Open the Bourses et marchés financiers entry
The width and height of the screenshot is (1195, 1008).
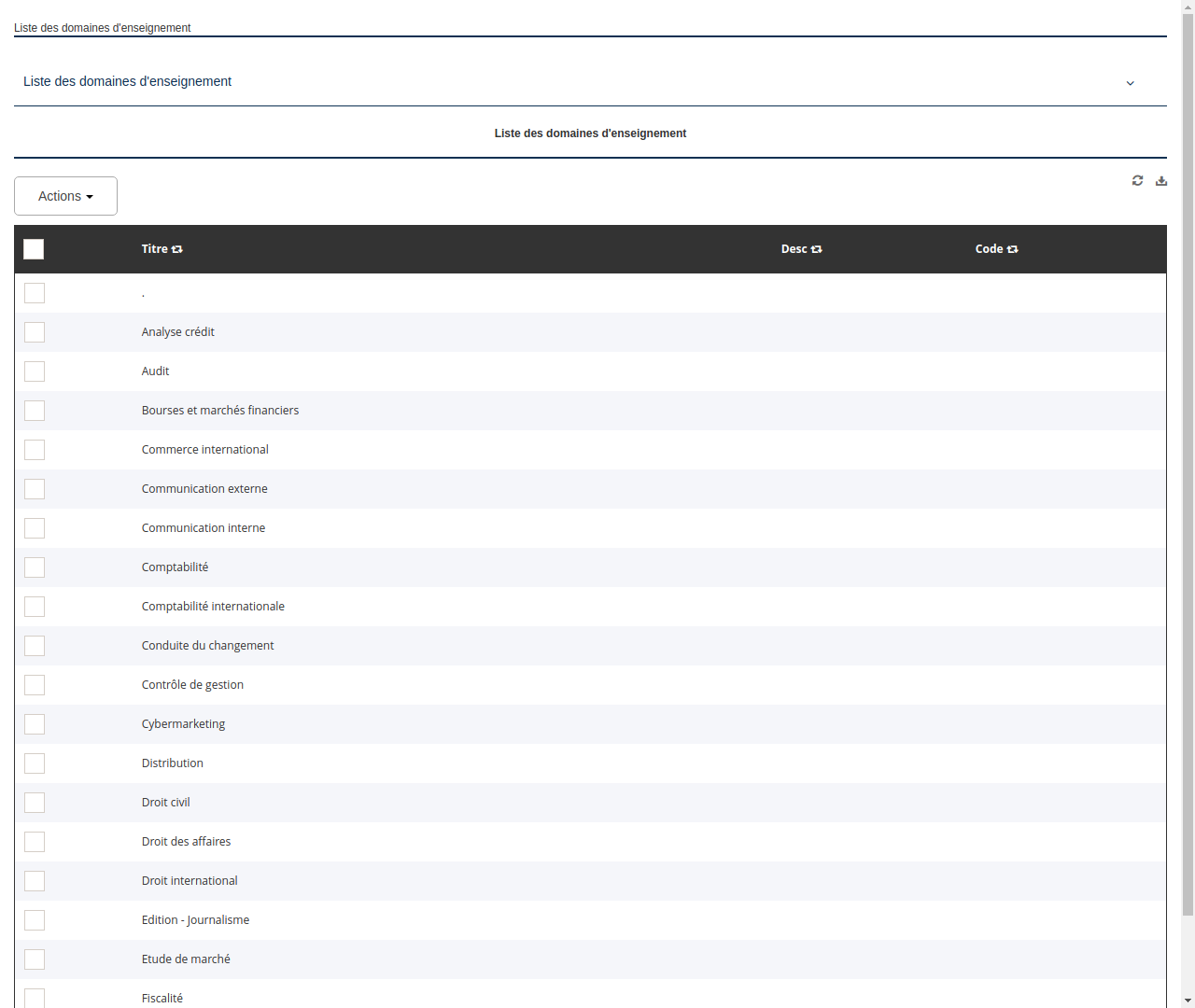tap(220, 410)
